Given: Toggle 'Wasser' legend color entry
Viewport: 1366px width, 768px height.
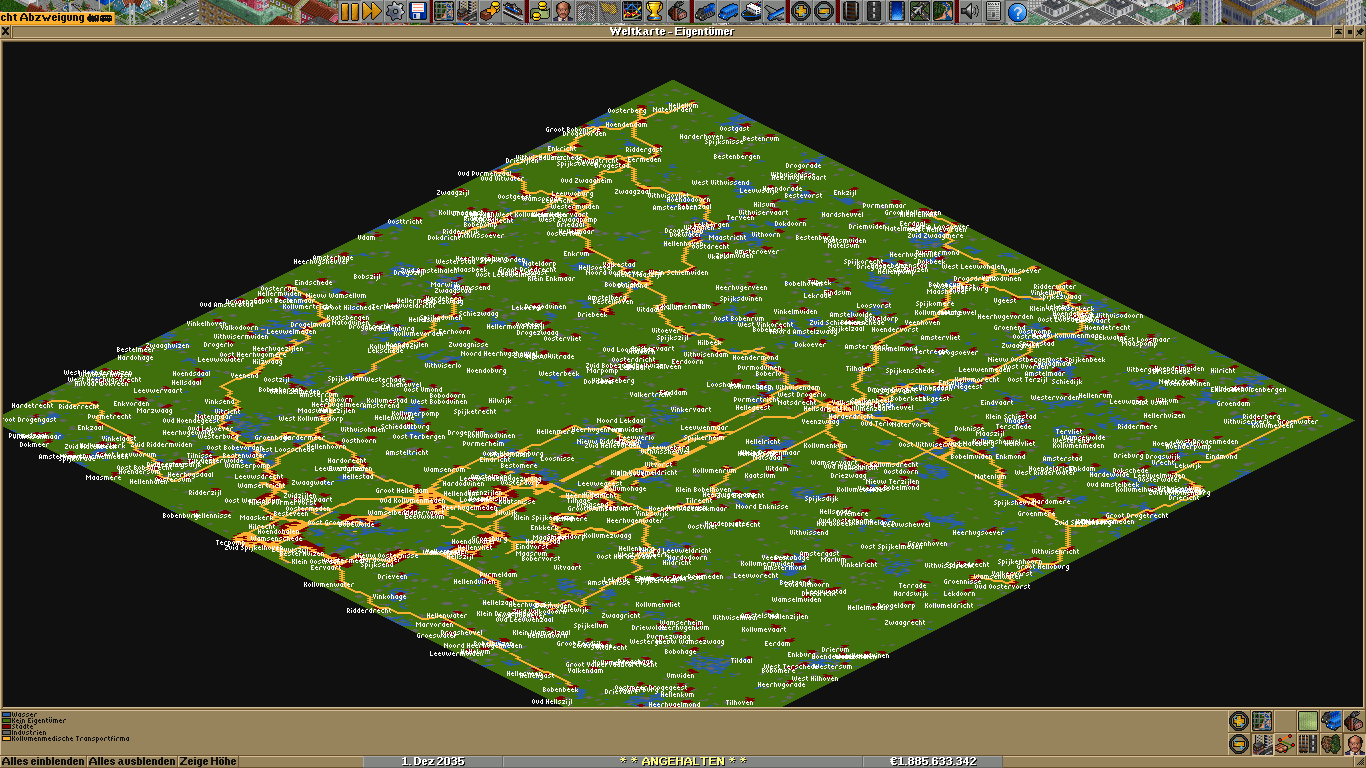Looking at the screenshot, I should click(x=20, y=715).
